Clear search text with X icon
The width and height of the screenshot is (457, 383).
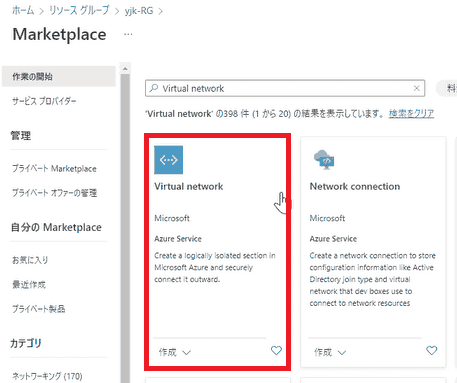pos(417,88)
